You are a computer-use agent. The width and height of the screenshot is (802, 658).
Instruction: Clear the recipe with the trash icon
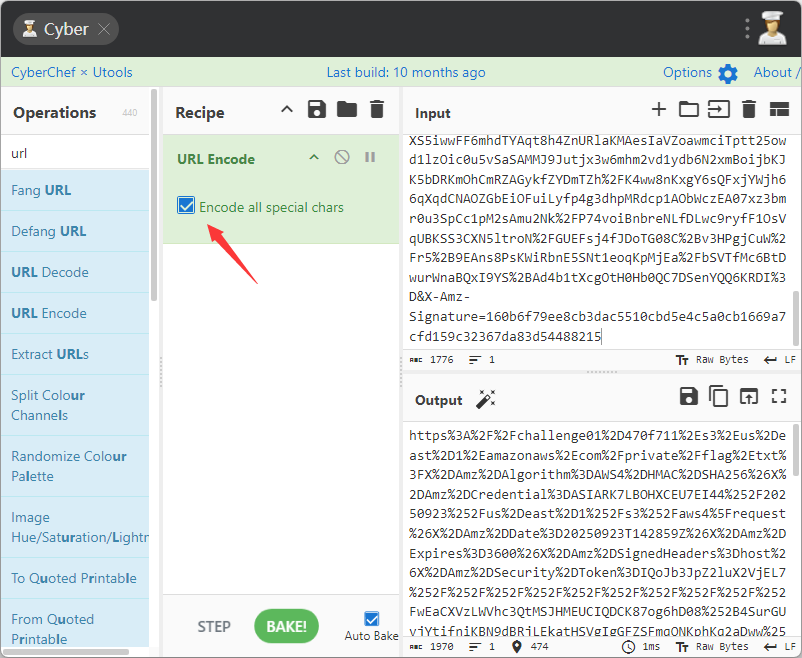(377, 110)
